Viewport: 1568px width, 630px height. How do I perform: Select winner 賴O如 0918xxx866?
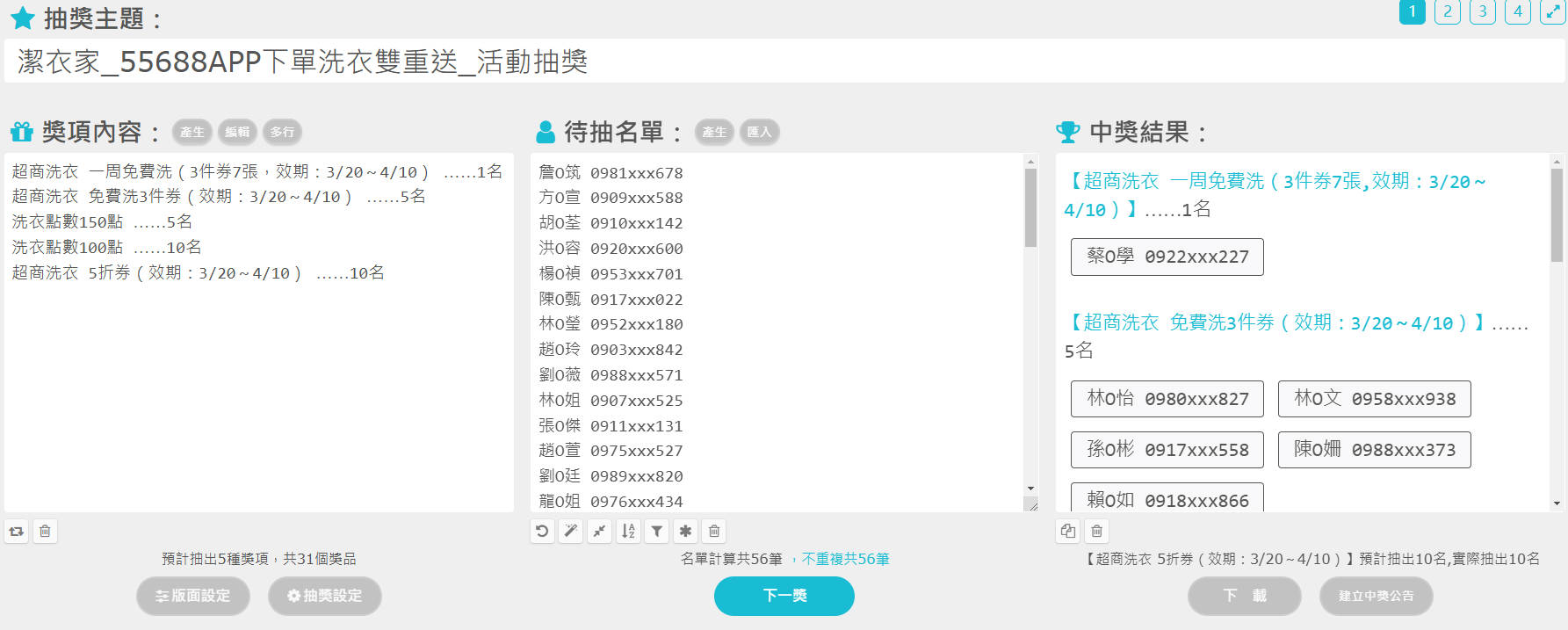tap(1167, 497)
